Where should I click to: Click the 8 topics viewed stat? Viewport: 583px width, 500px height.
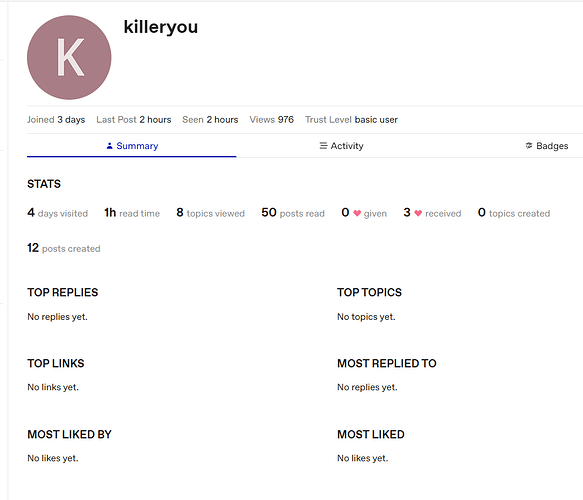210,213
